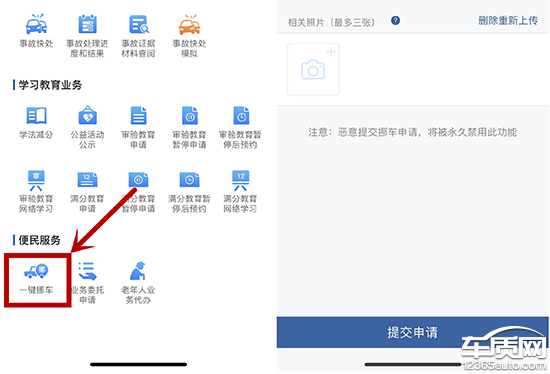
Task: Open 满分教育暂停申请 icon
Action: 138,180
